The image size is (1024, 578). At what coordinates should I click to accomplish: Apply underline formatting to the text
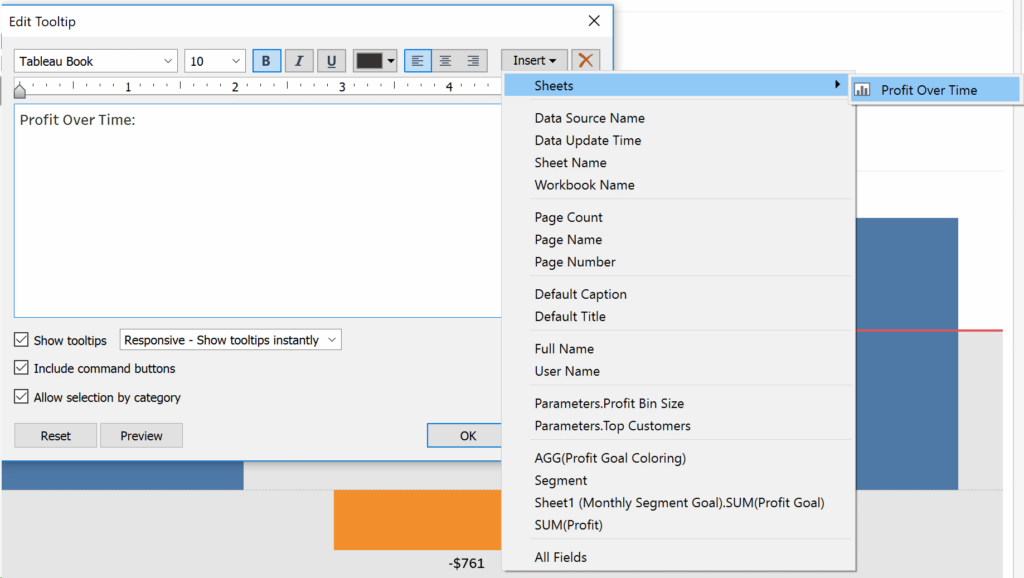(331, 60)
